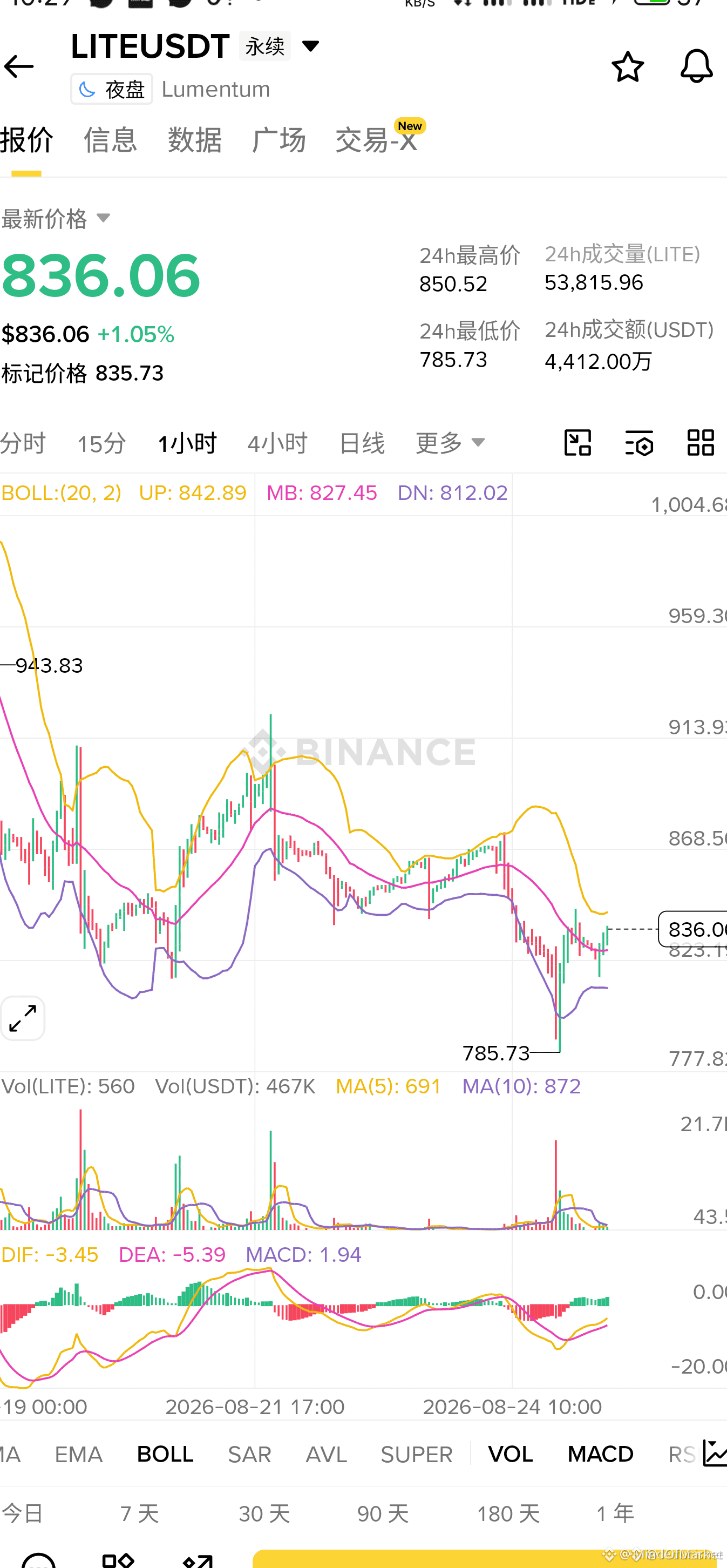The height and width of the screenshot is (1568, 727).
Task: Expand the trading pair dropdown arrow
Action: pos(310,46)
